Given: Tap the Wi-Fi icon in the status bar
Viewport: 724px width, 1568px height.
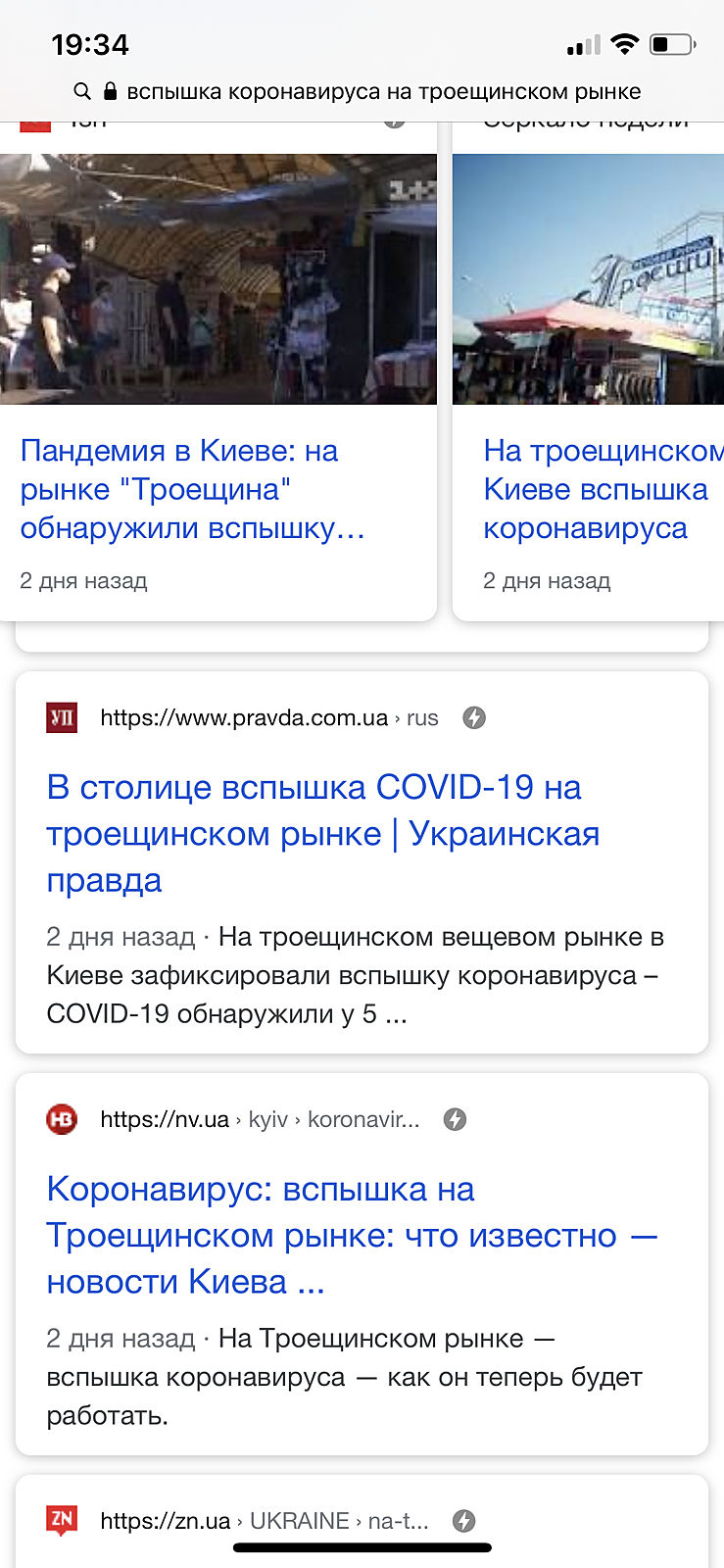Looking at the screenshot, I should [x=624, y=44].
